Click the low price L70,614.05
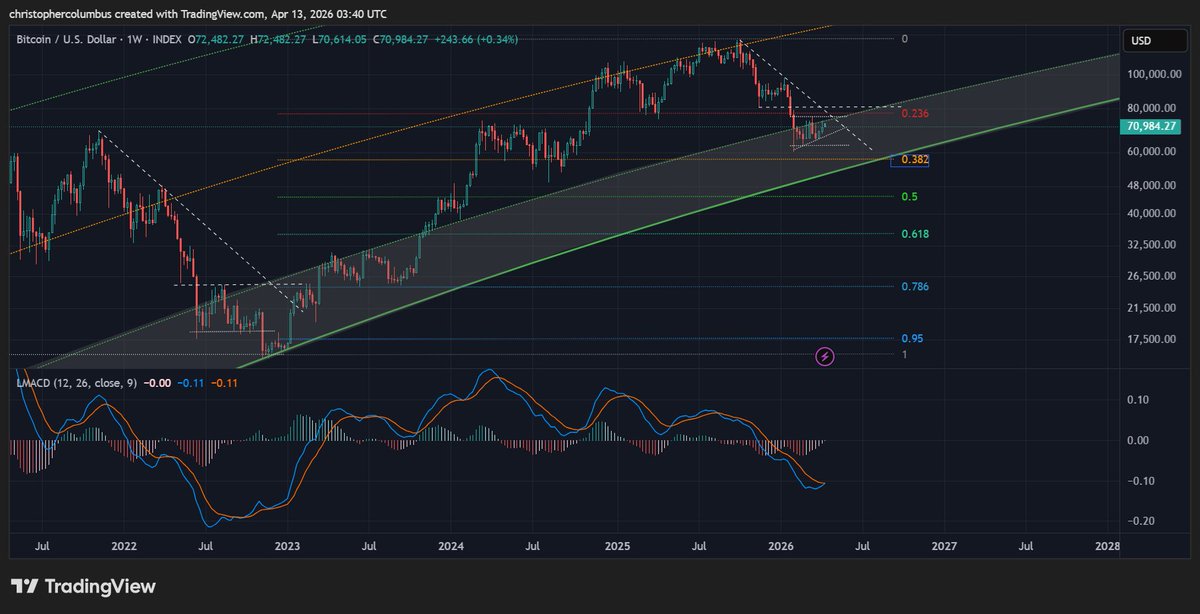The height and width of the screenshot is (614, 1200). [x=339, y=40]
